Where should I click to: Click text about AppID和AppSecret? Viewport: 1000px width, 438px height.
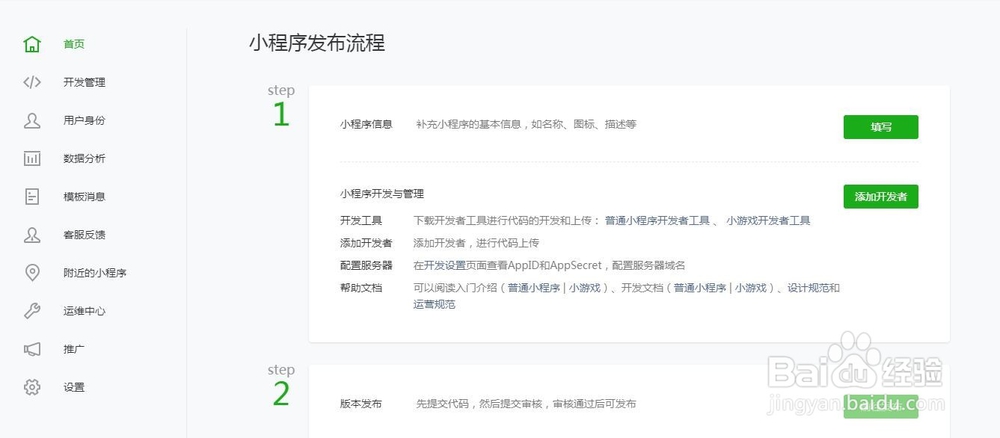(x=549, y=265)
